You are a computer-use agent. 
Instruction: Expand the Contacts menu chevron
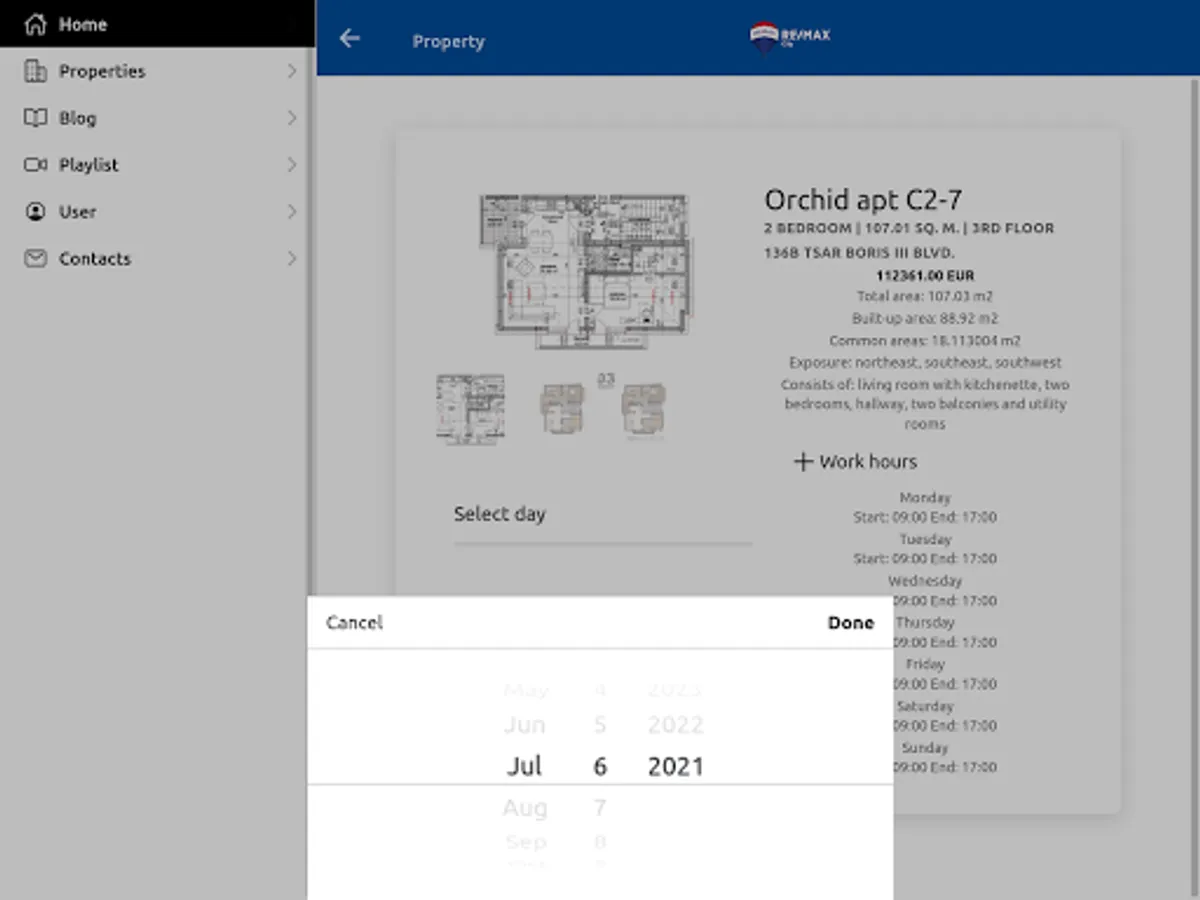[292, 259]
